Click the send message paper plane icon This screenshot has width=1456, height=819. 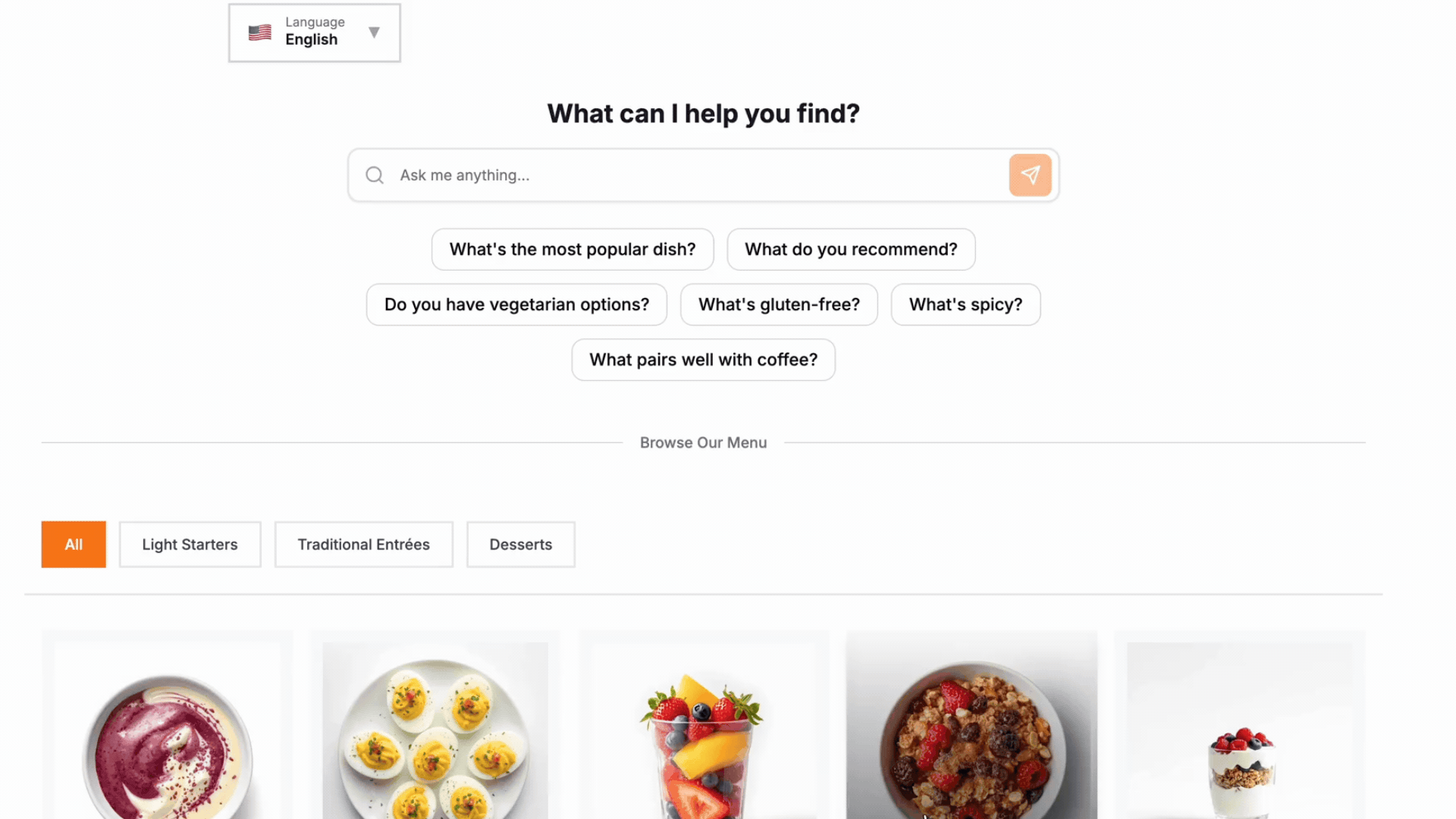tap(1030, 175)
